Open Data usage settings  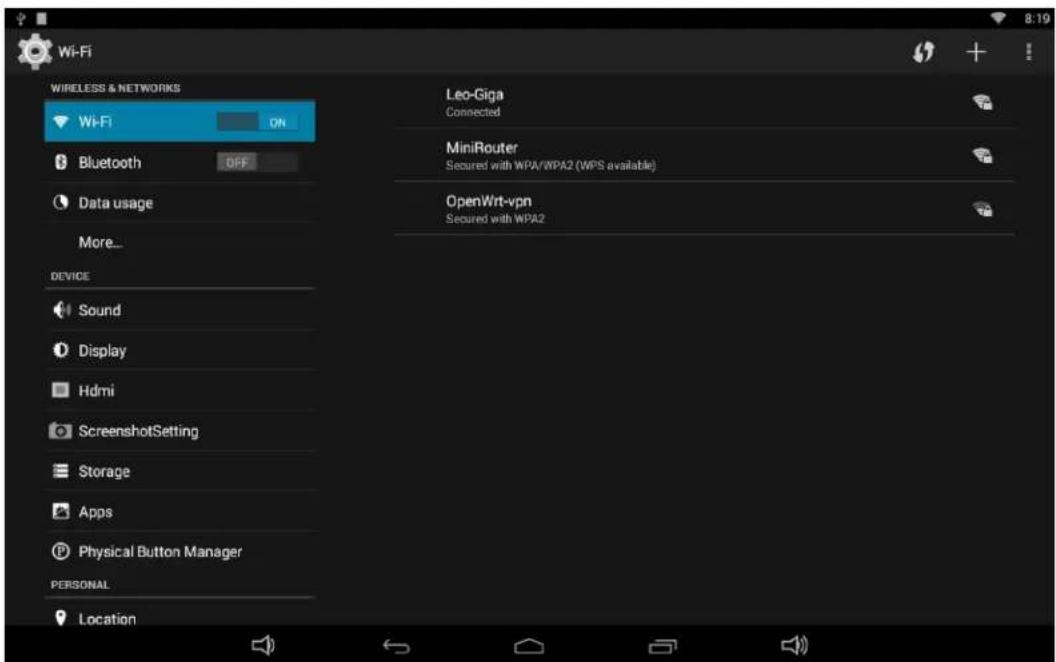(x=180, y=203)
